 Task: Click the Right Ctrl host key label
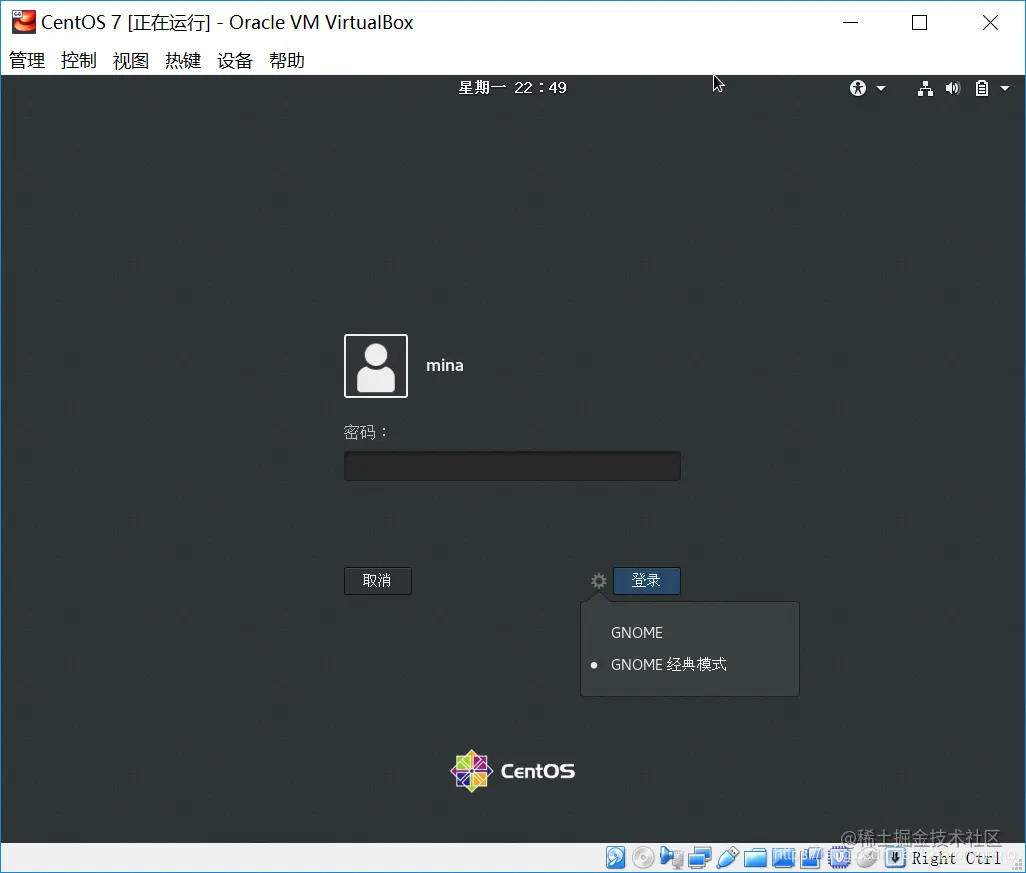[x=956, y=858]
